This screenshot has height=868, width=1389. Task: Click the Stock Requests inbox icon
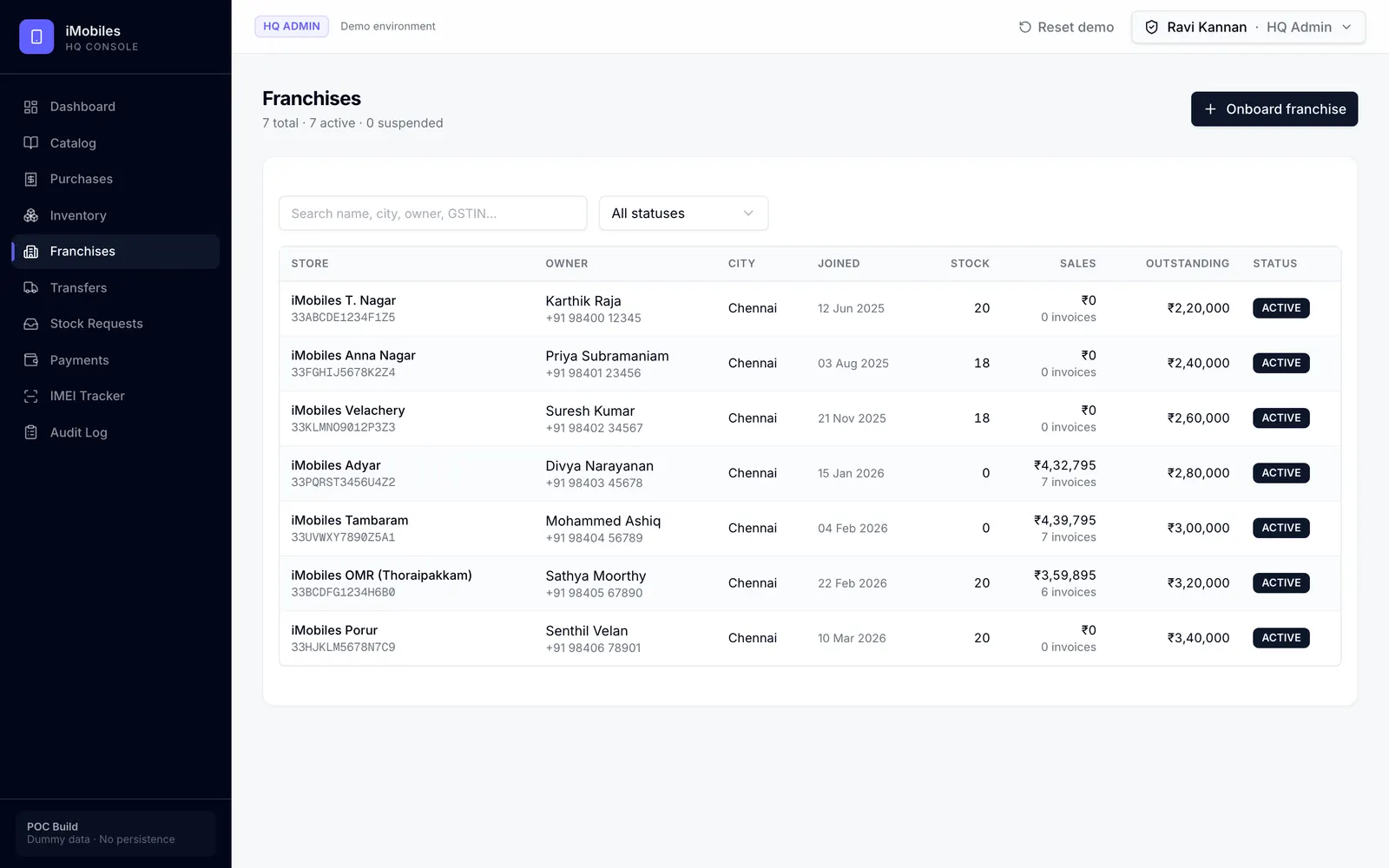tap(31, 324)
